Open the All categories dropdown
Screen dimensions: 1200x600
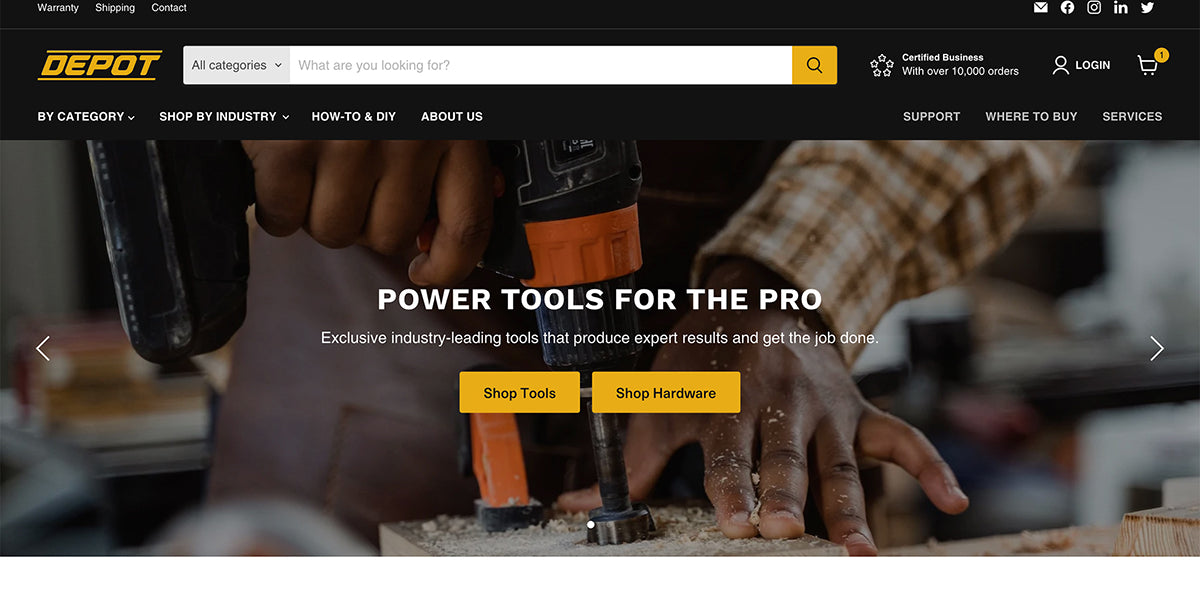click(237, 65)
